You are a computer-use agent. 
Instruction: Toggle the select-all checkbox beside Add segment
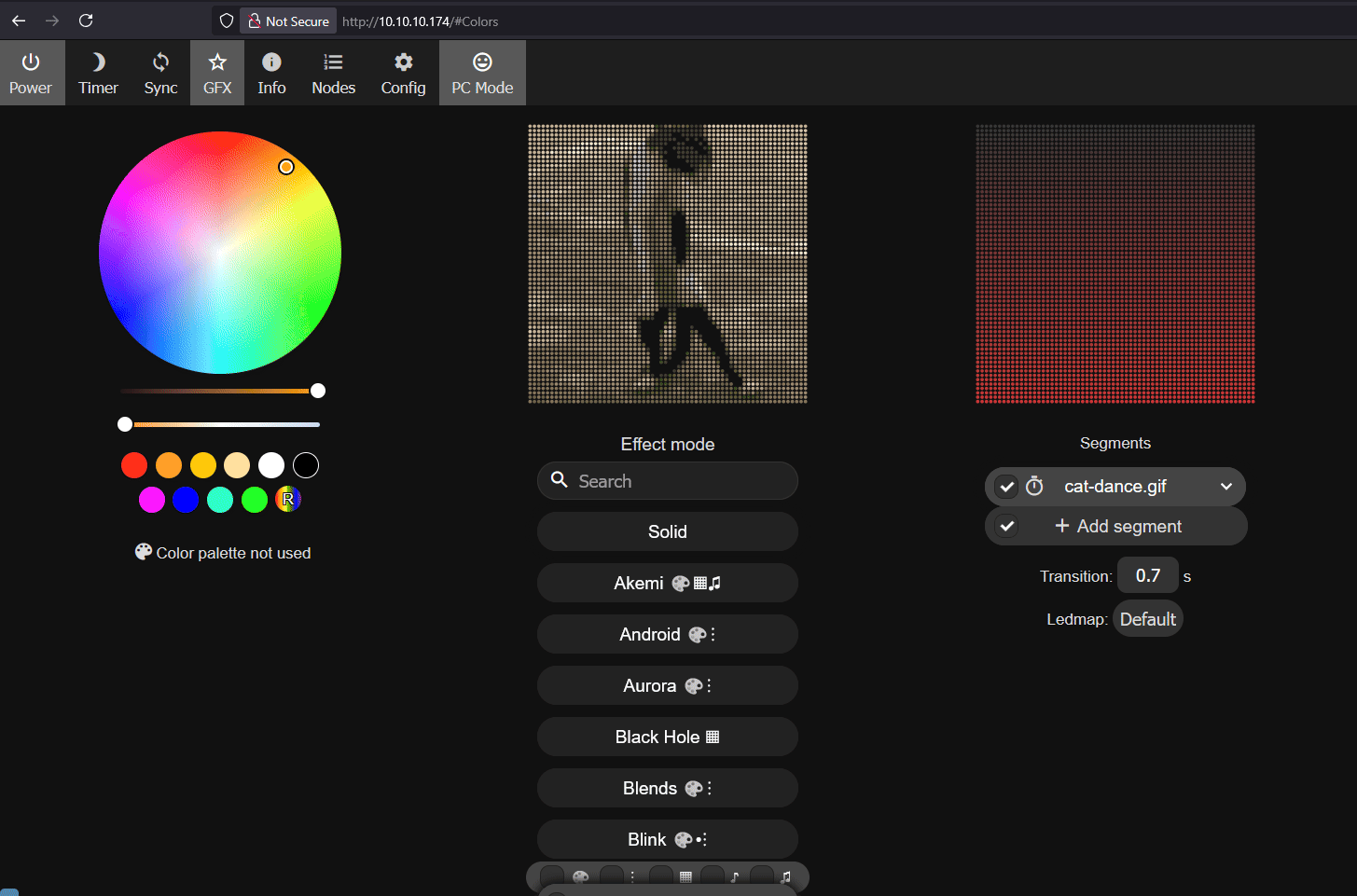tap(1006, 527)
